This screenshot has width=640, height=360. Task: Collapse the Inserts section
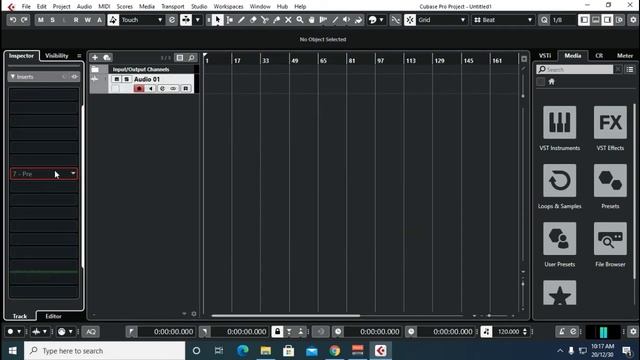(x=13, y=76)
